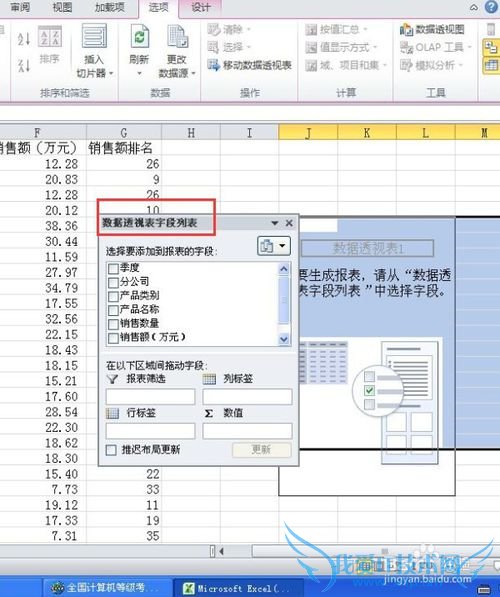
Task: Click the 插入切片器 slicer icon
Action: point(94,37)
